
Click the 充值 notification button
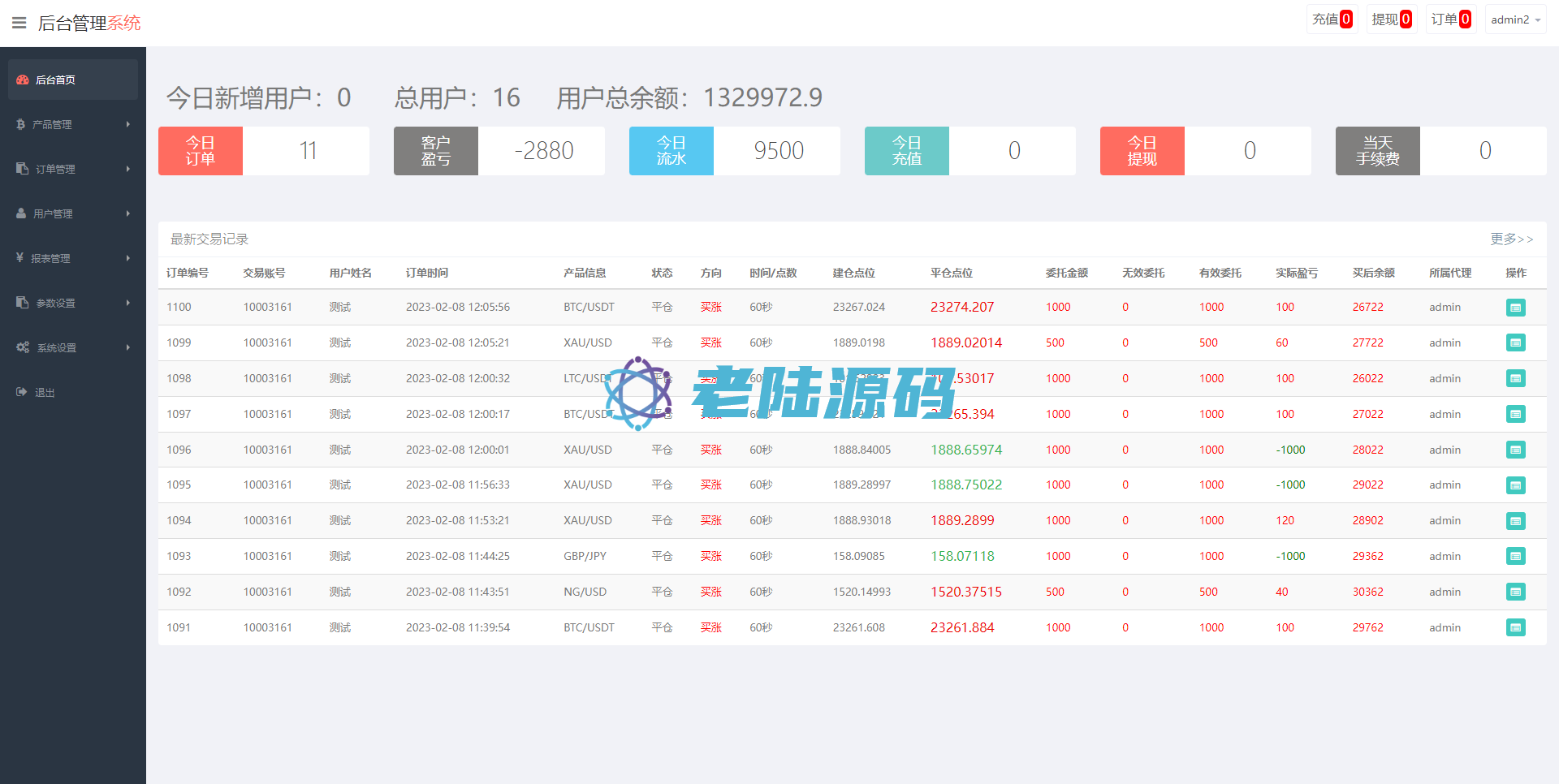[x=1332, y=19]
